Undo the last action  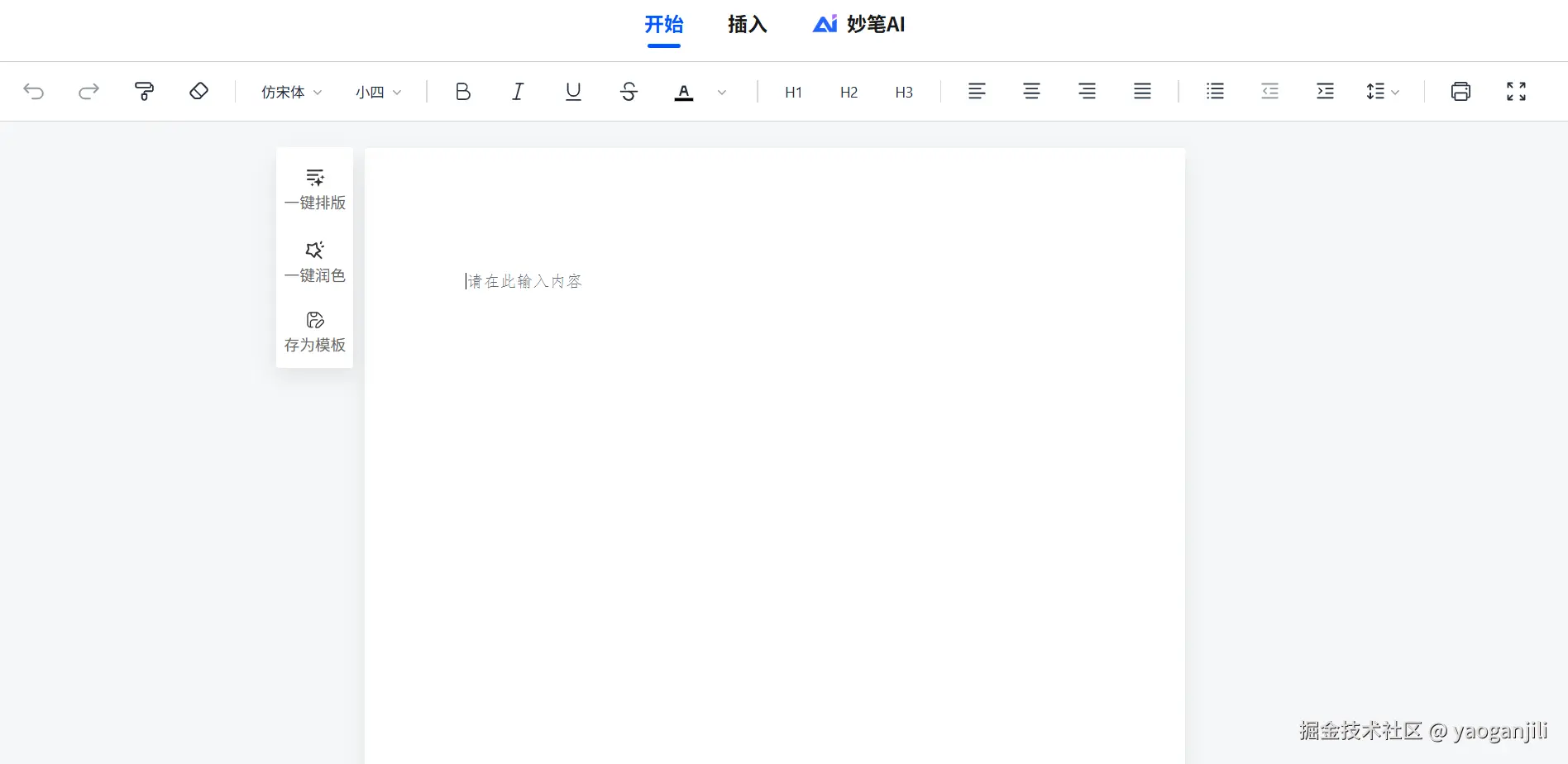coord(34,91)
